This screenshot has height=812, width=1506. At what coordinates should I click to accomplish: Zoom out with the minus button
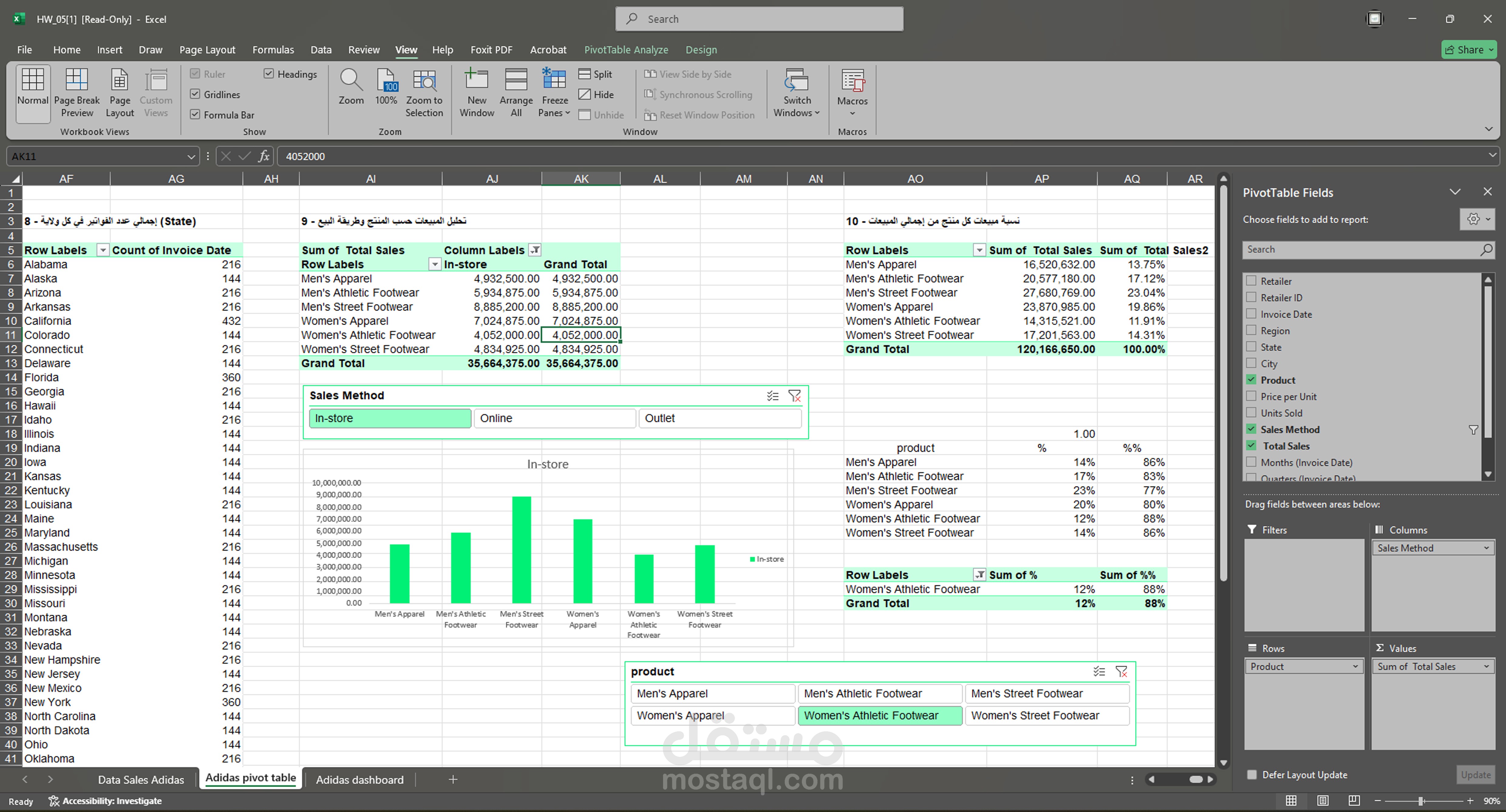[1378, 801]
